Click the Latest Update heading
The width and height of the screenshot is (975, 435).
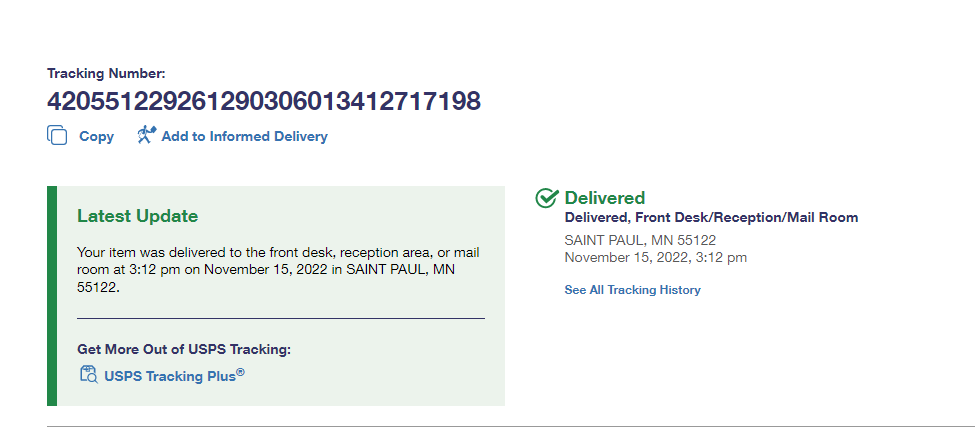[137, 216]
